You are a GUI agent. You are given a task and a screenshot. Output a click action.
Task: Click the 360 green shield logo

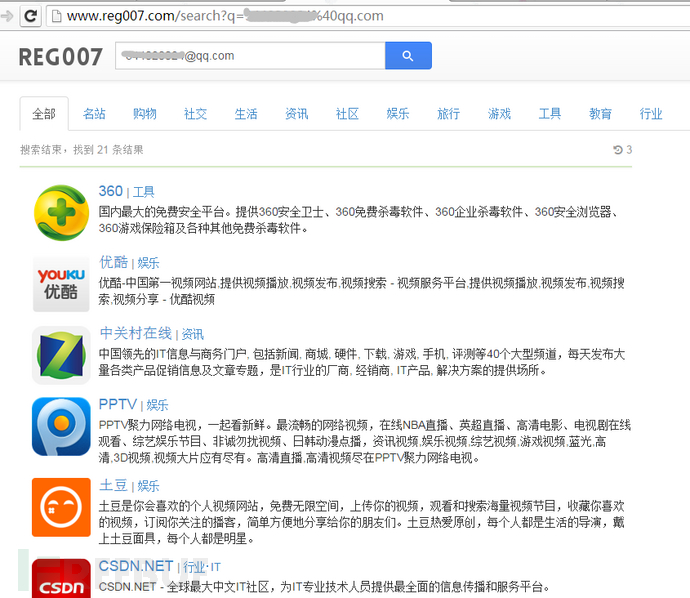tap(61, 213)
